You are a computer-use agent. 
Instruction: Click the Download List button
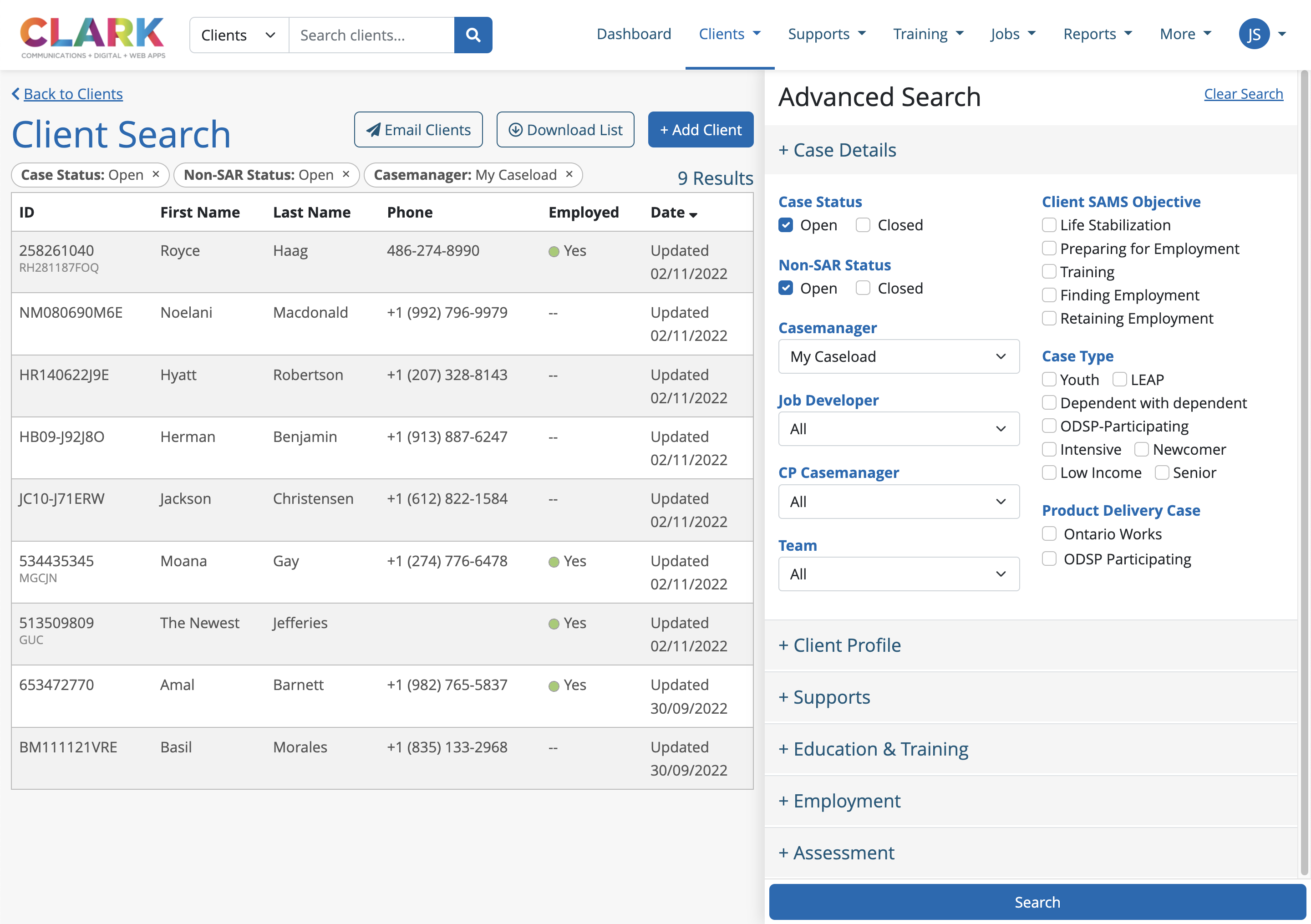[x=565, y=130]
